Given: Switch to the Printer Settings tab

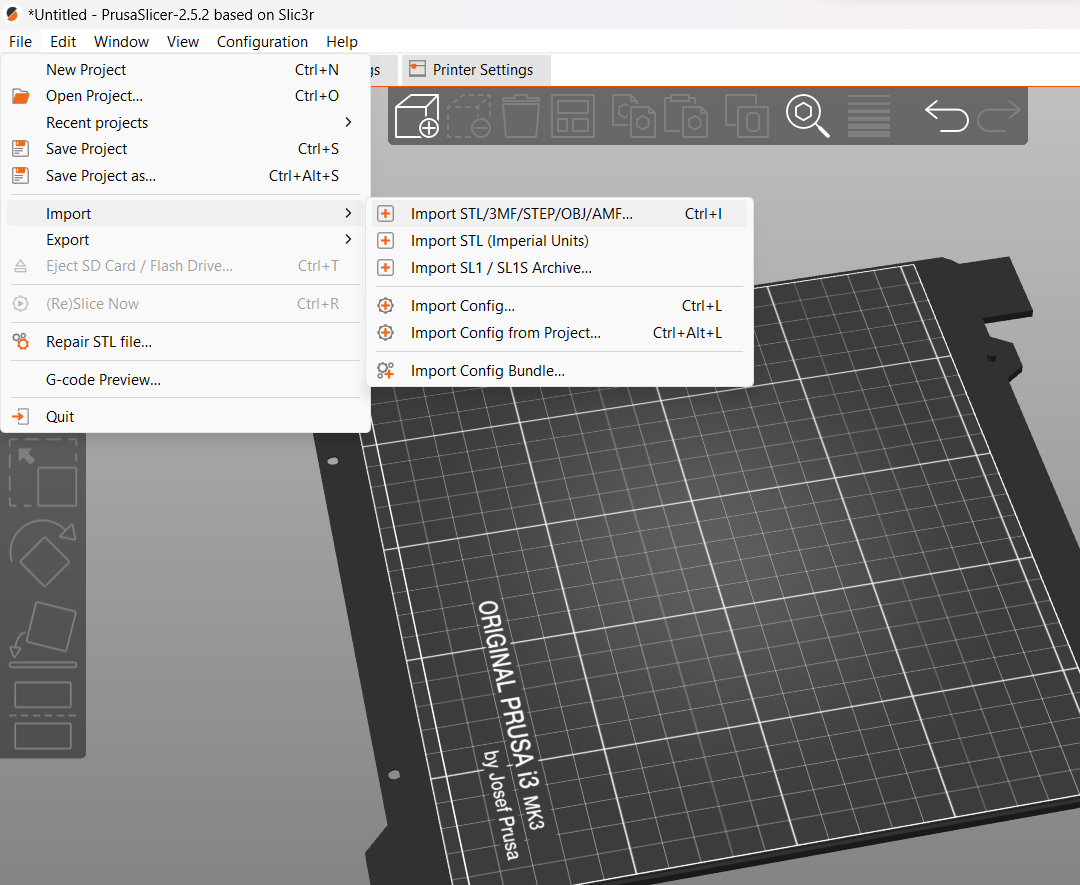Looking at the screenshot, I should 476,70.
